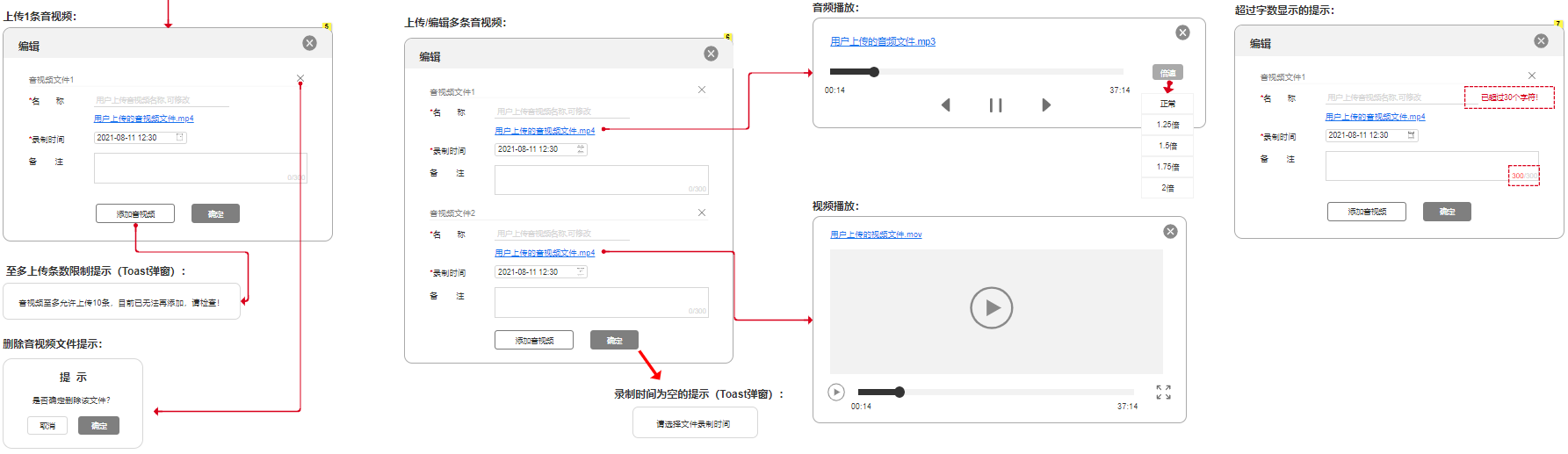Click 音视频文件2 备注 box in multi-file dialog
1568x454 pixels.
(602, 302)
